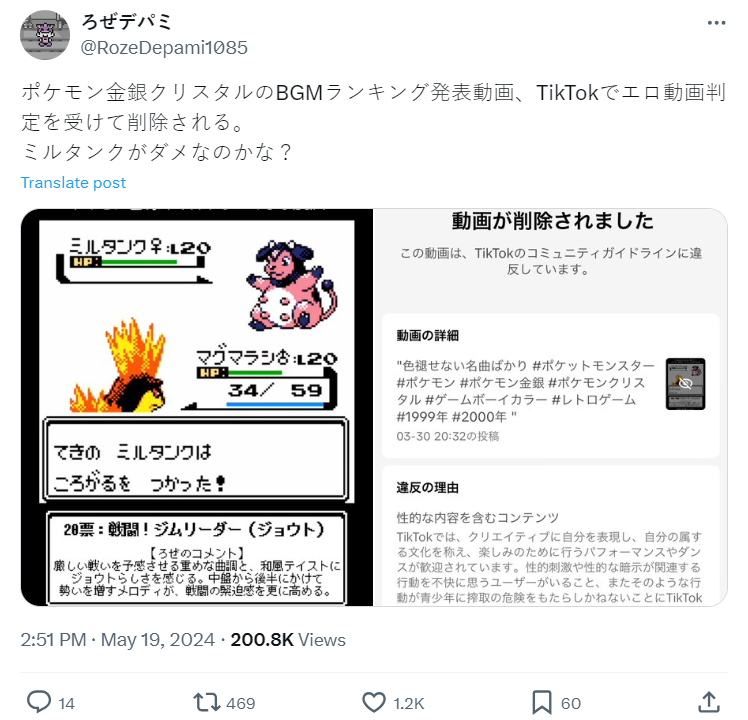Click the hidden video thumbnail with eye-slash

coord(685,384)
